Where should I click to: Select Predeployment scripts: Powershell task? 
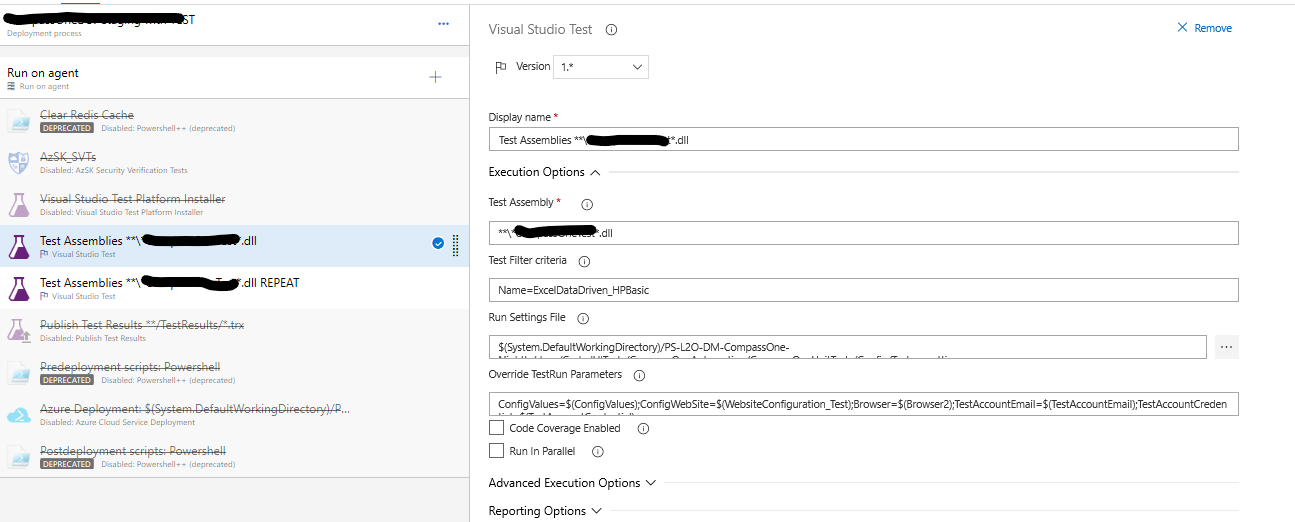click(x=234, y=372)
